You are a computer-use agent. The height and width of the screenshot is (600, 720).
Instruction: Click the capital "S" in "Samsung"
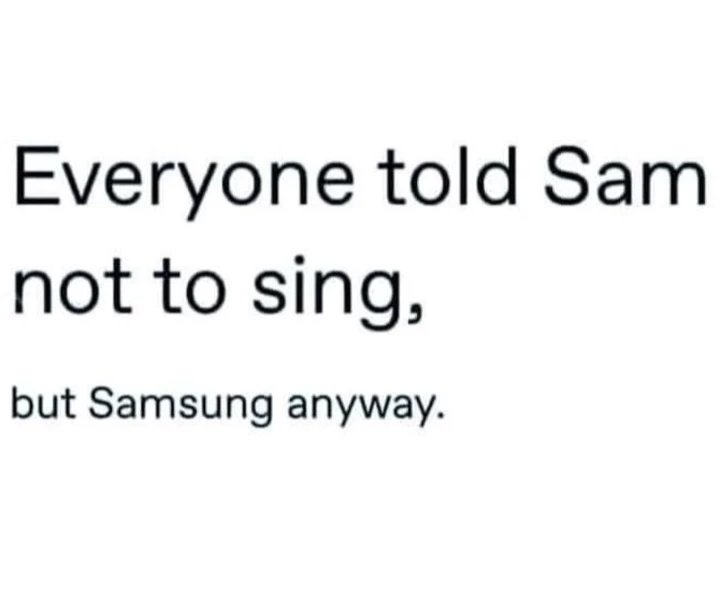click(102, 403)
